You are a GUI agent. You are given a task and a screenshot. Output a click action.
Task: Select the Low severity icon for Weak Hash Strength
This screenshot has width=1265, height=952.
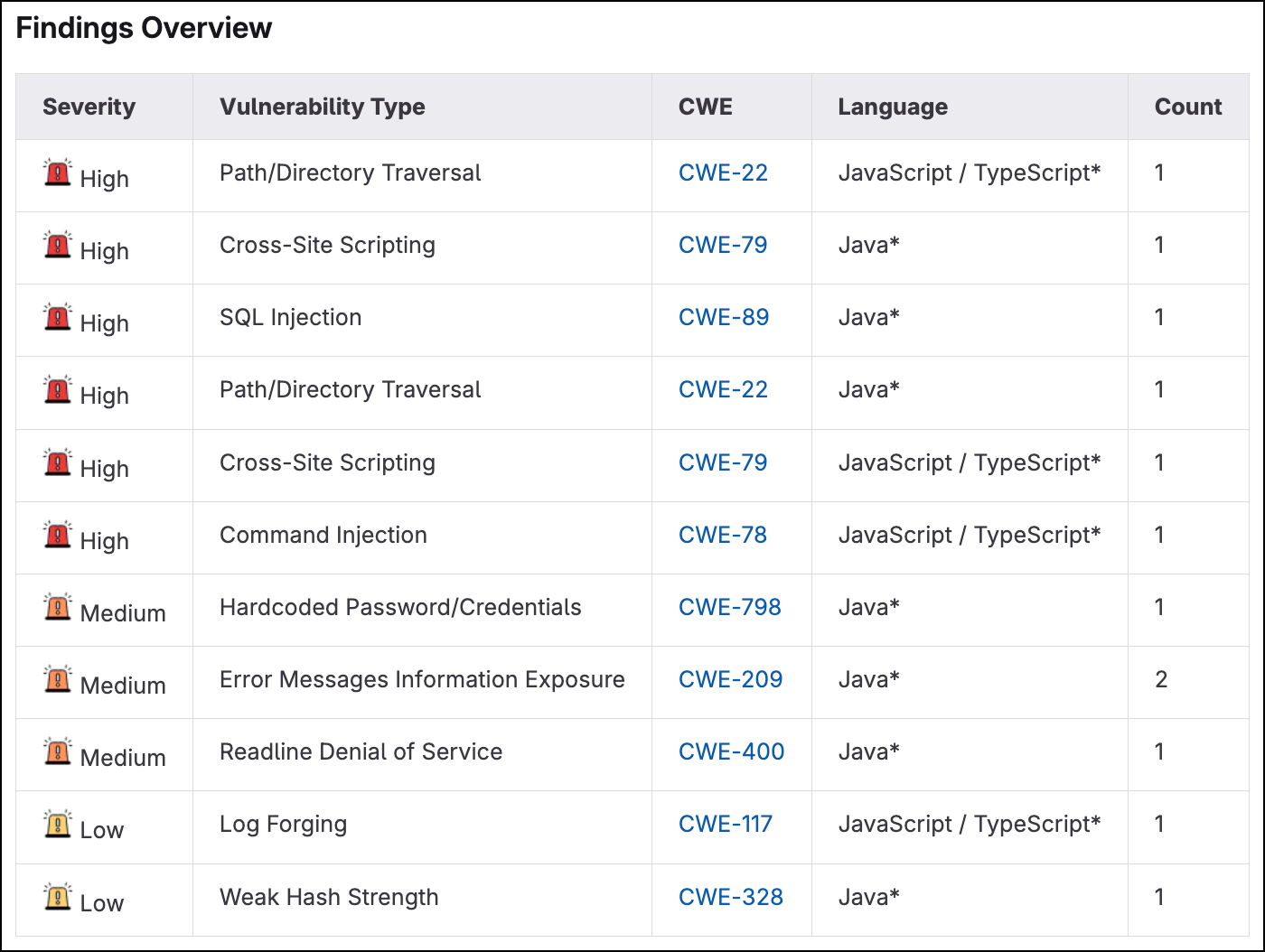point(58,897)
